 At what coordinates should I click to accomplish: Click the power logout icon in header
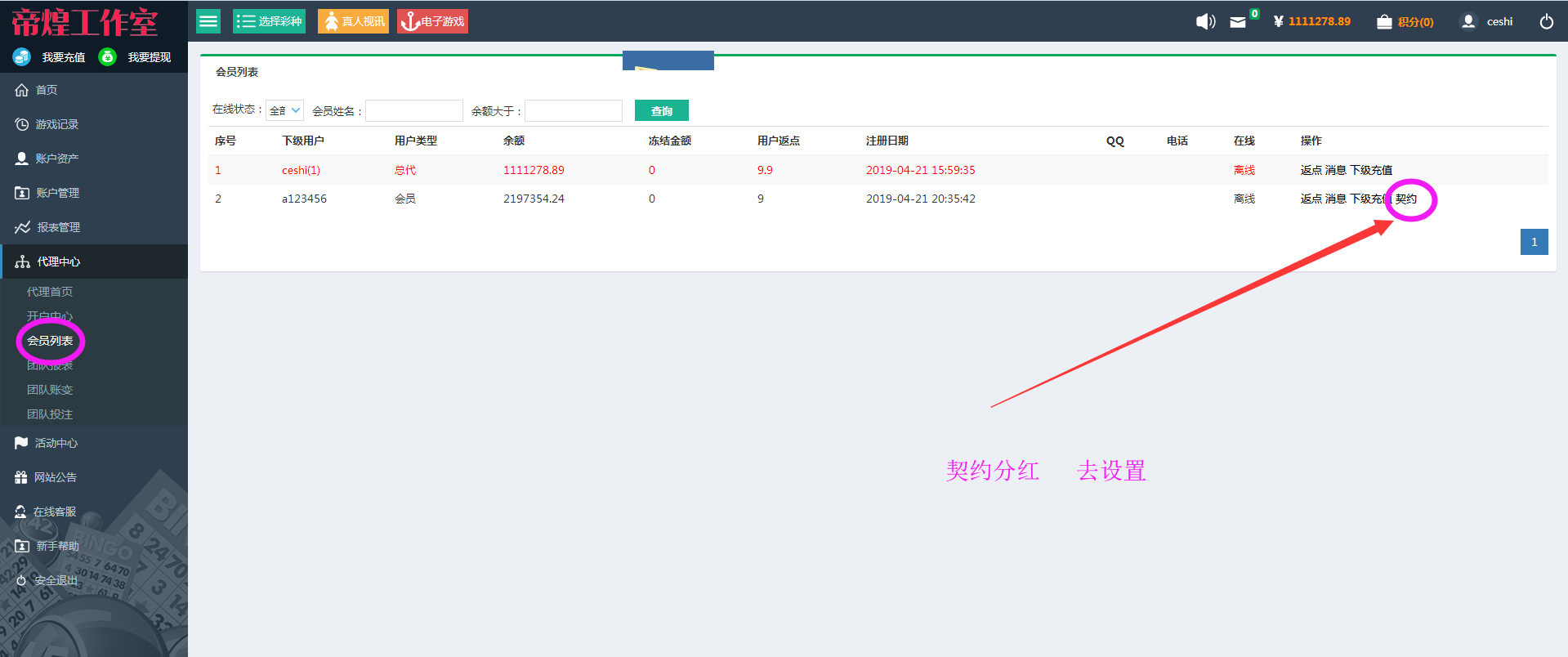1546,21
